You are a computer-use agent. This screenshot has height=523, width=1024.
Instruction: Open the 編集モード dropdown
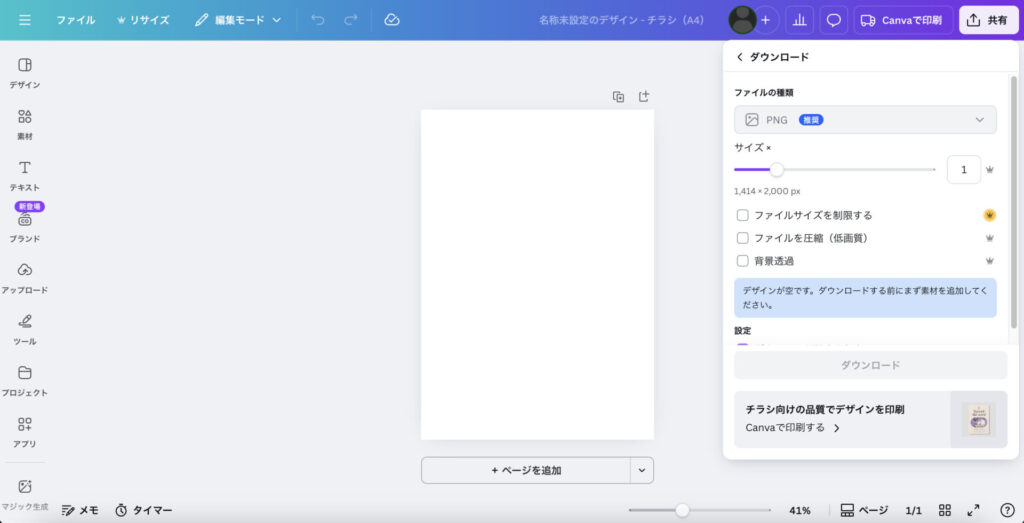click(238, 20)
